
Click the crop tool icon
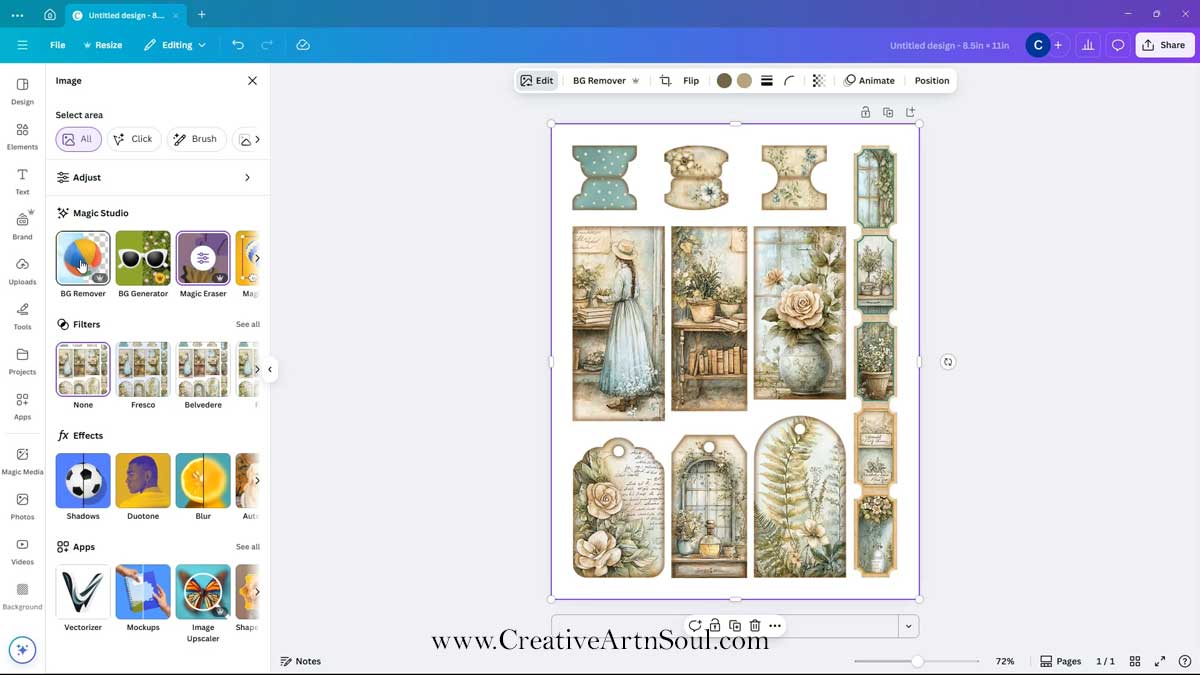[x=665, y=81]
